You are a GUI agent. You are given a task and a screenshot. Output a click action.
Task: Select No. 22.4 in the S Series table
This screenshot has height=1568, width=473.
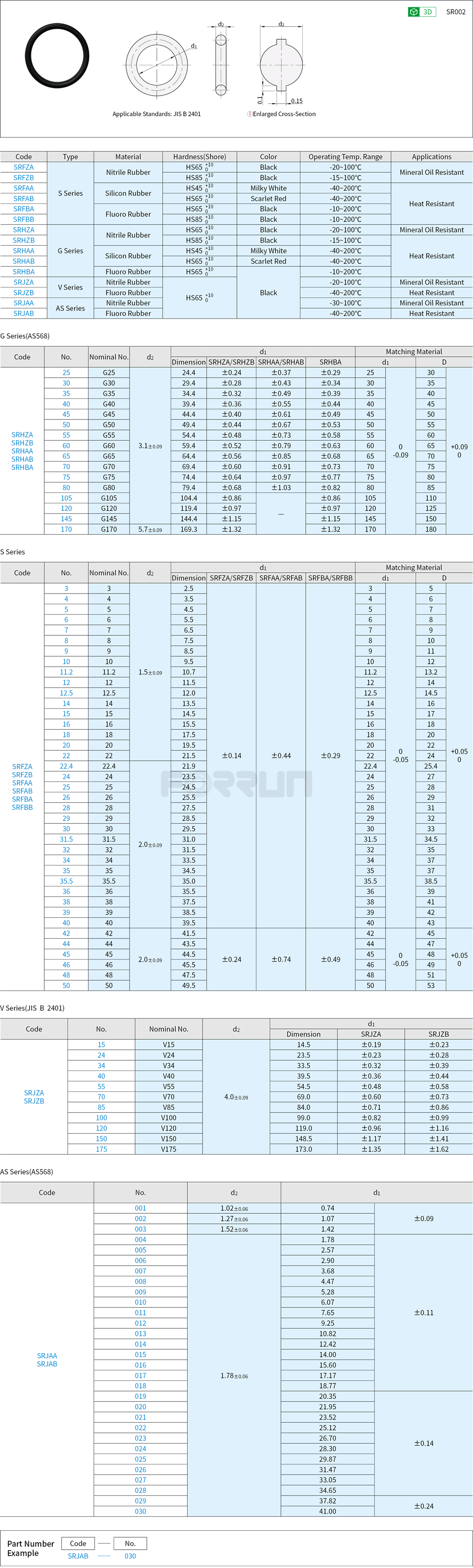[x=66, y=767]
